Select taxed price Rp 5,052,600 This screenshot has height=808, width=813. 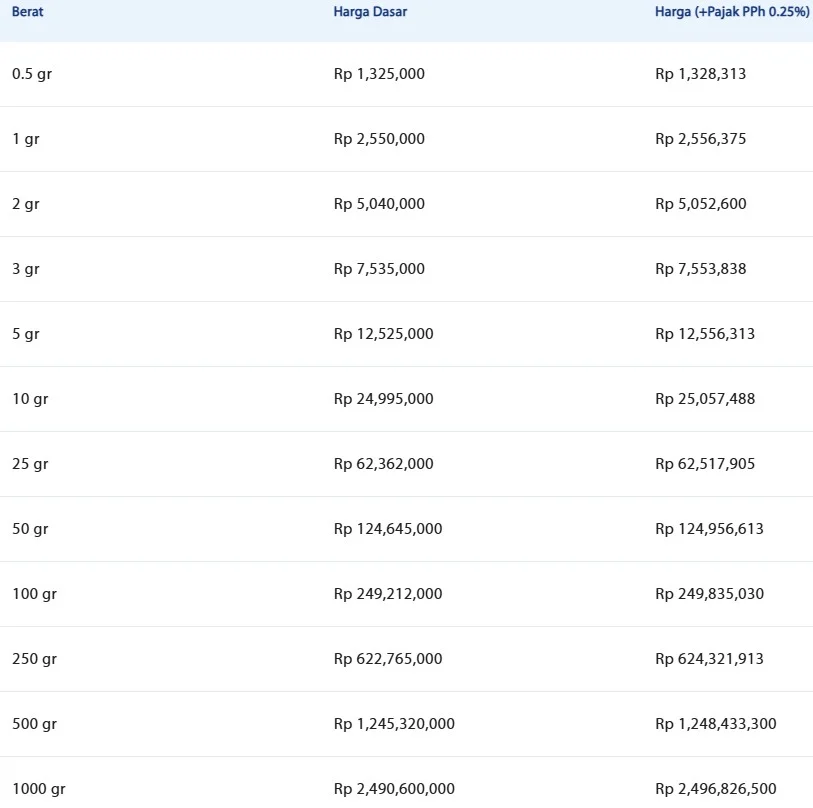point(700,204)
